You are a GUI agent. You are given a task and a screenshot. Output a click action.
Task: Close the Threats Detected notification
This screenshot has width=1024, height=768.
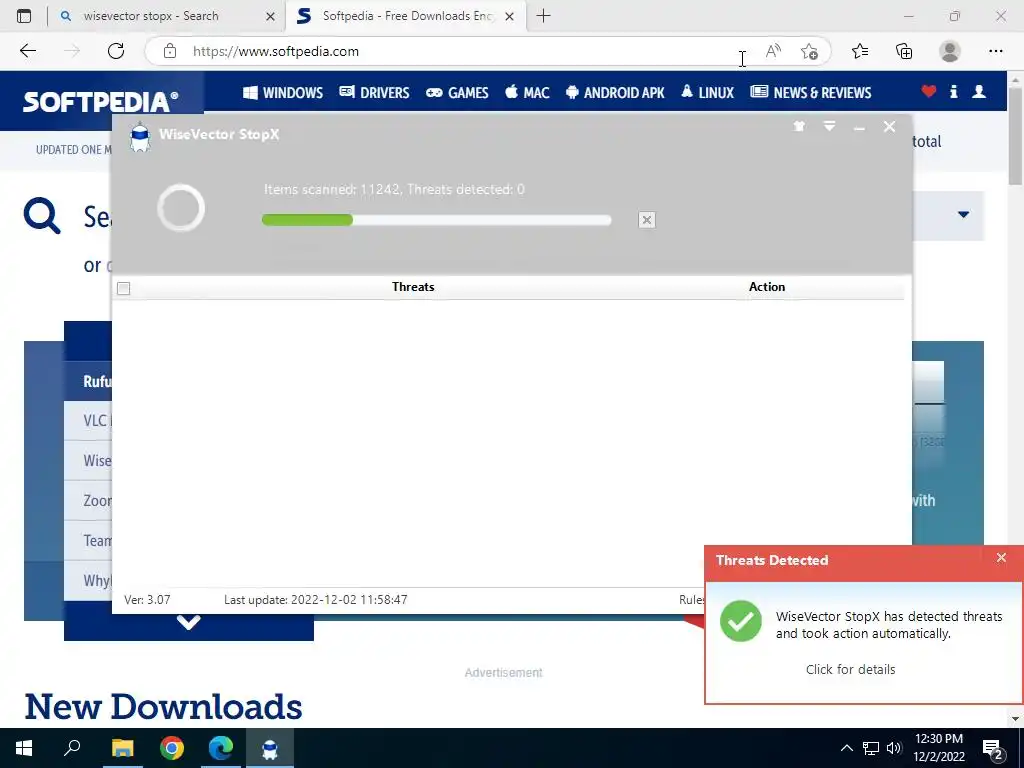click(1001, 558)
